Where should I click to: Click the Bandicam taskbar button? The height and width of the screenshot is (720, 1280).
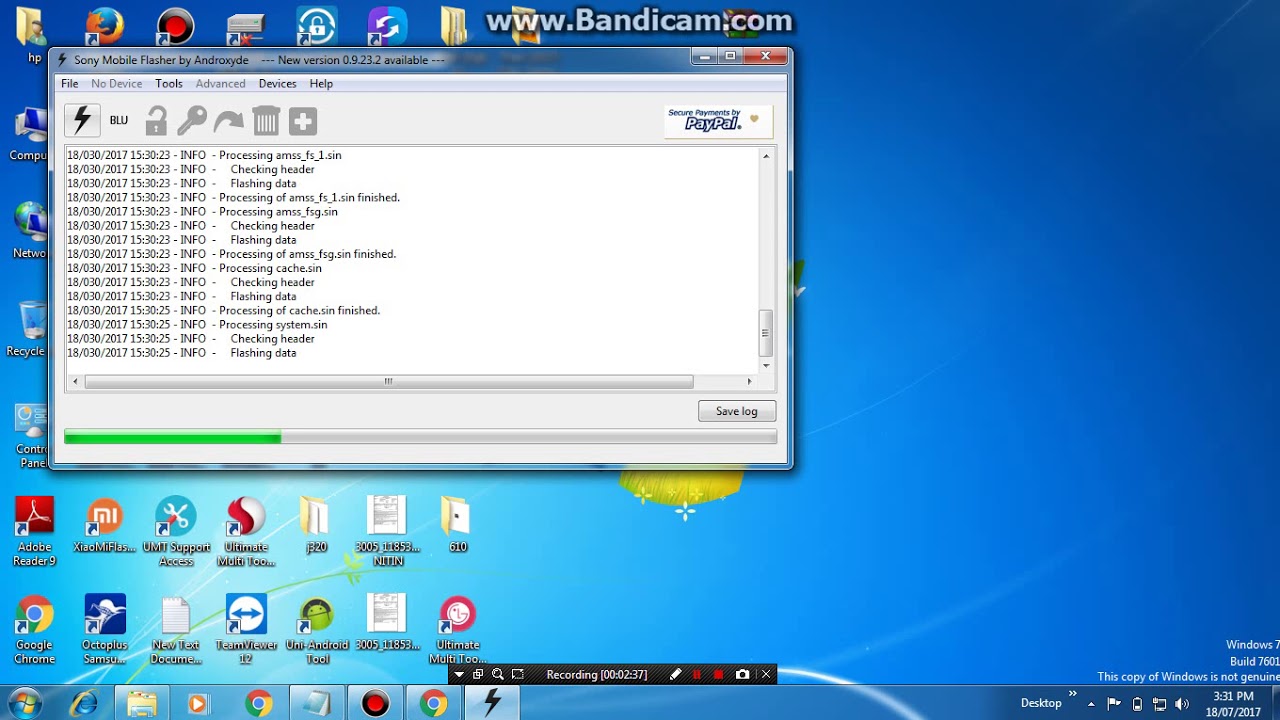coord(375,704)
